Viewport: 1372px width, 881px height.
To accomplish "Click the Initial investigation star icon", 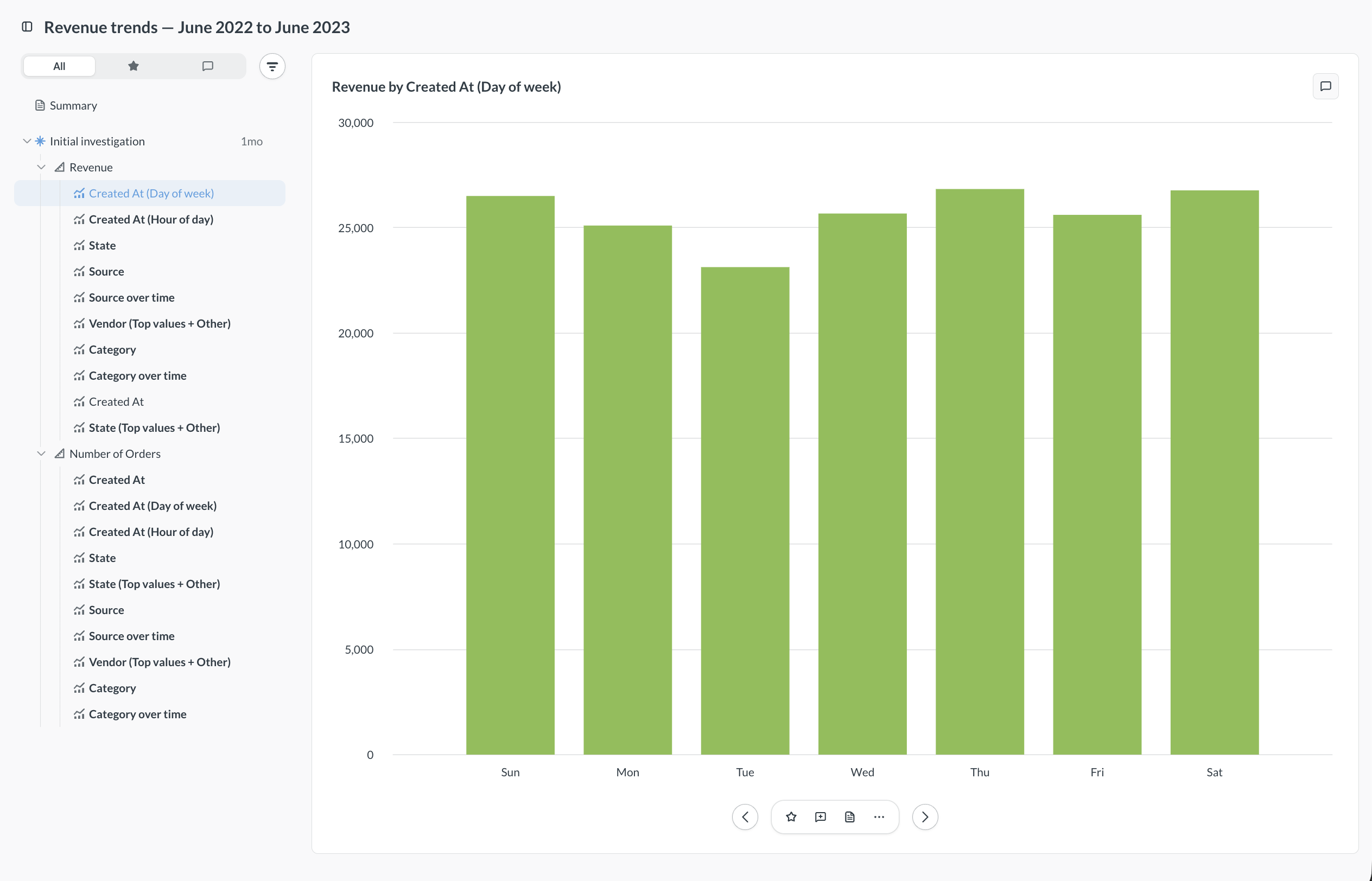I will [x=40, y=141].
